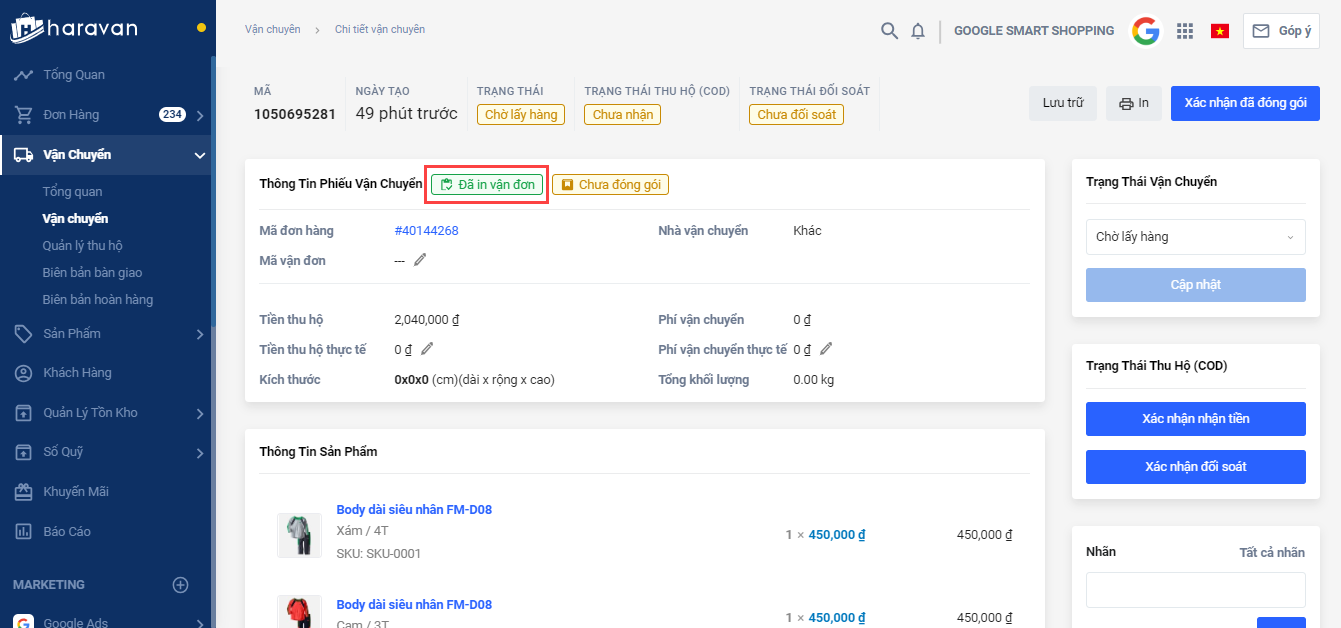Collapse the Vận Chuyển sidebar section
This screenshot has height=628, width=1341.
(x=199, y=155)
